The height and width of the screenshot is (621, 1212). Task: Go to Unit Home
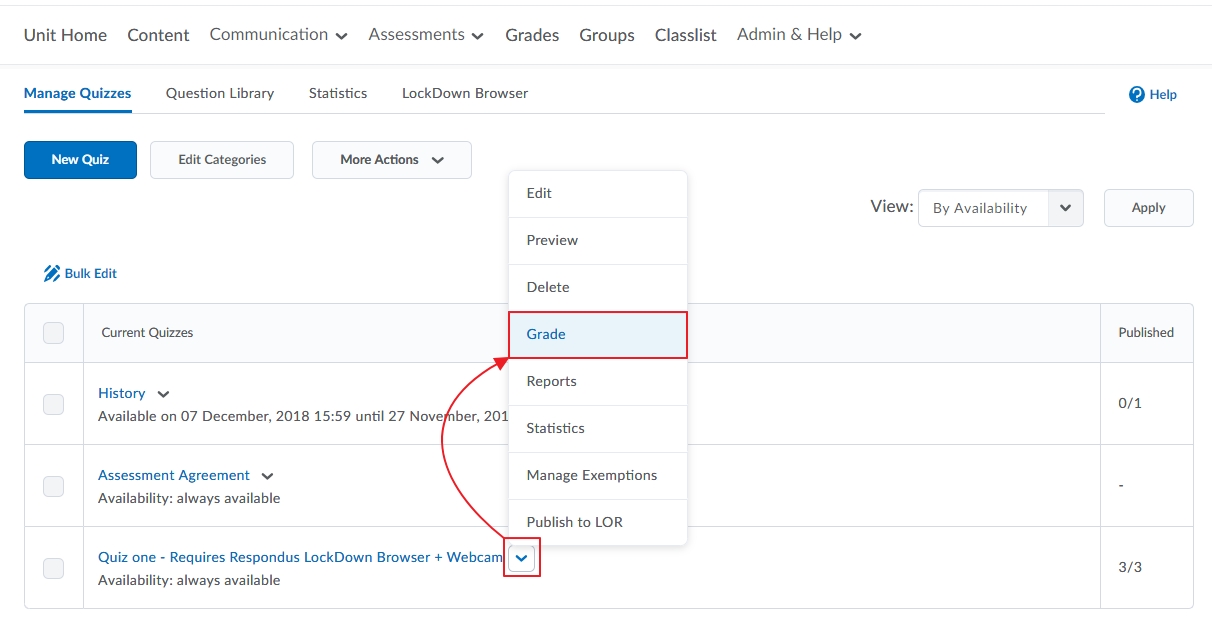coord(65,35)
